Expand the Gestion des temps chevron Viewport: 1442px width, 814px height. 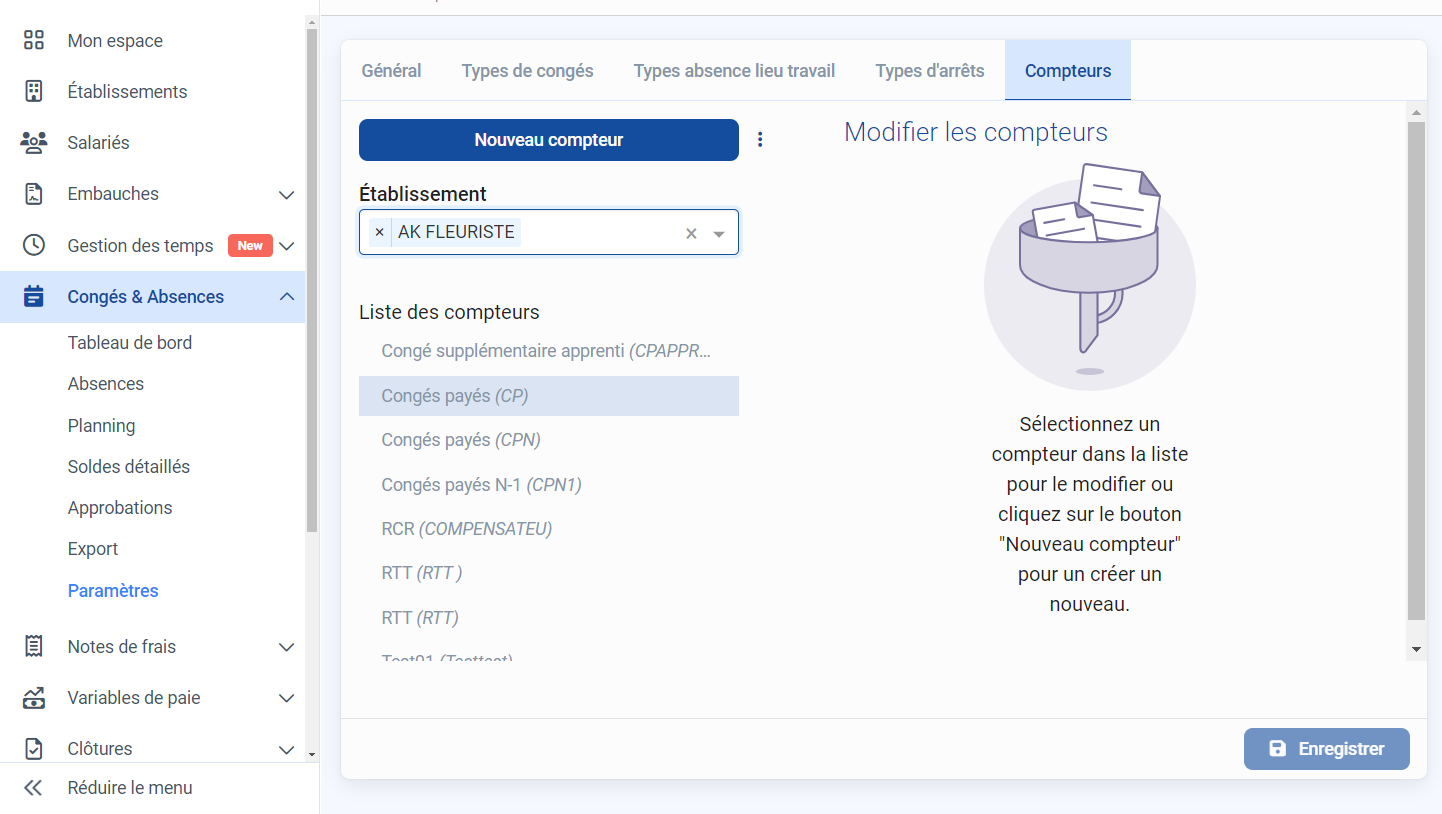click(x=286, y=246)
